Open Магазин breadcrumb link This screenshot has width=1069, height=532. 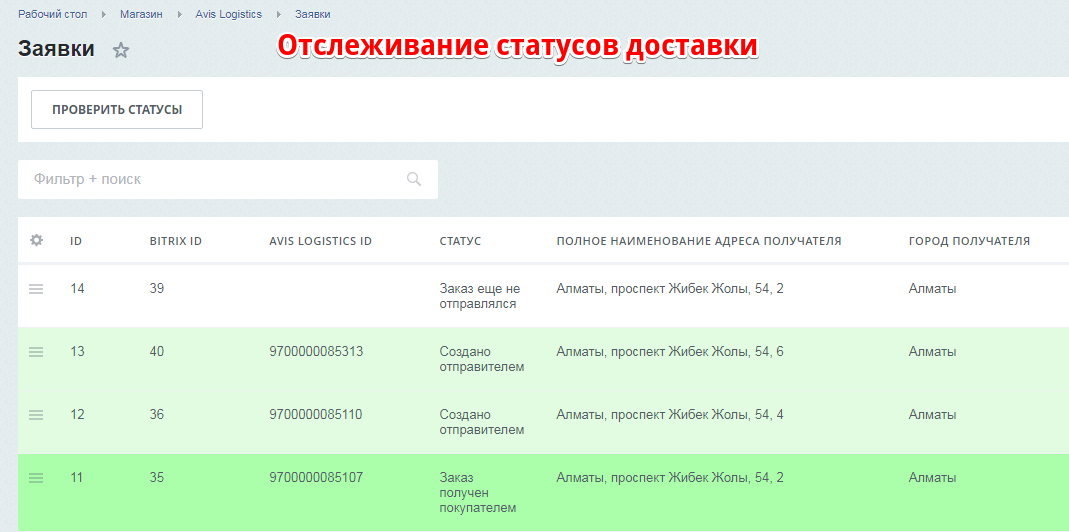tap(141, 14)
